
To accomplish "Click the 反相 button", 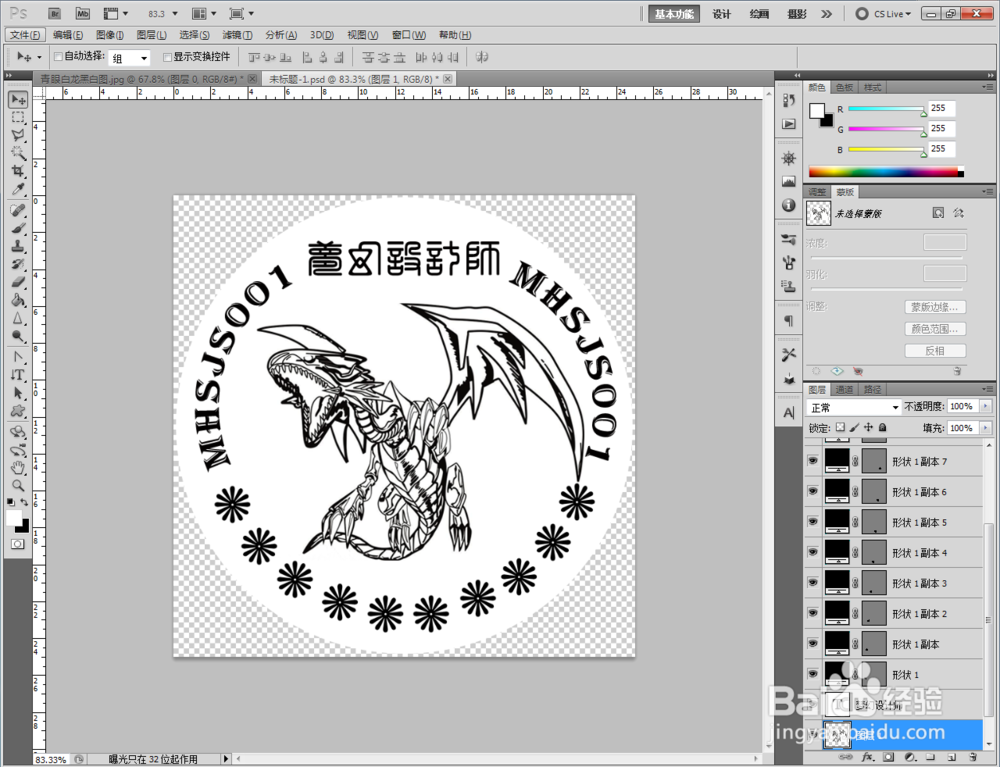I will pyautogui.click(x=935, y=351).
